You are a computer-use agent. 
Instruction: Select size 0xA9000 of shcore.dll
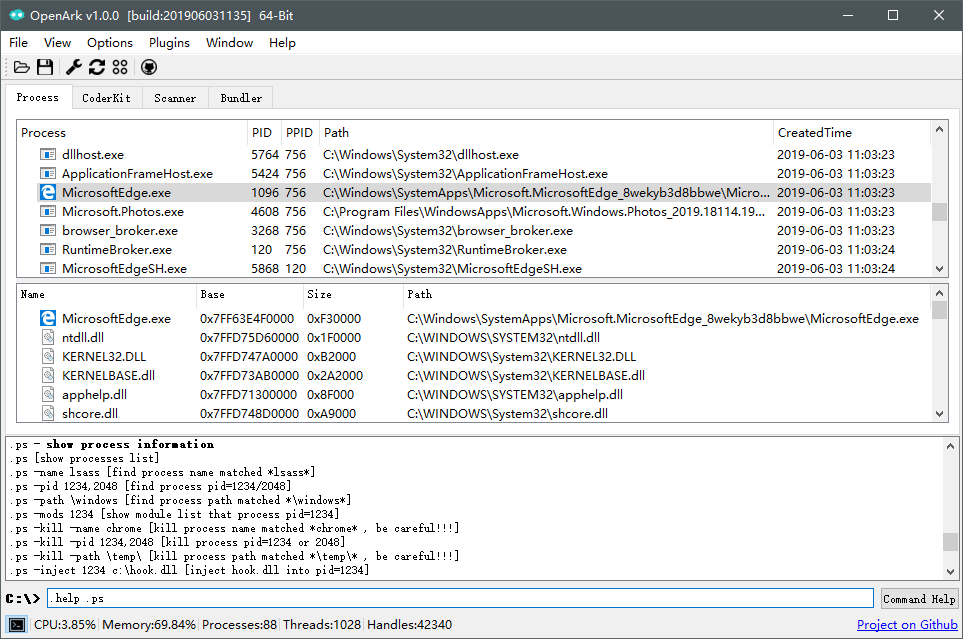click(x=332, y=414)
